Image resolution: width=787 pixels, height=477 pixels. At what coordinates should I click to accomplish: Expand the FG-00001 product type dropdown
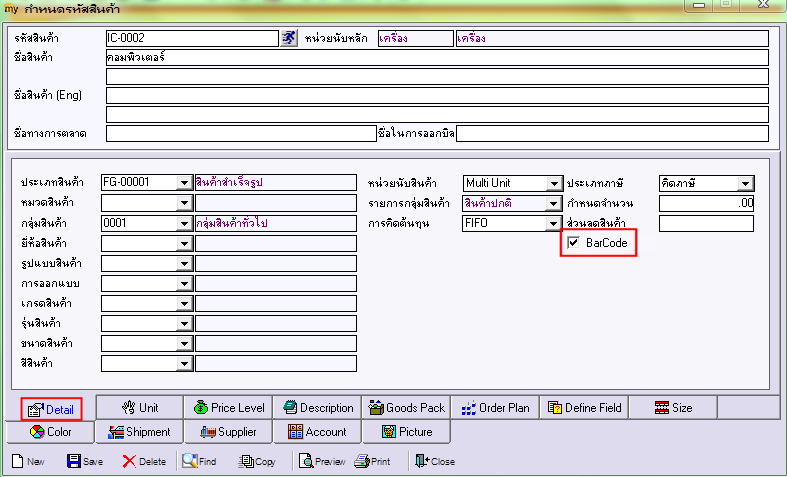pyautogui.click(x=184, y=183)
